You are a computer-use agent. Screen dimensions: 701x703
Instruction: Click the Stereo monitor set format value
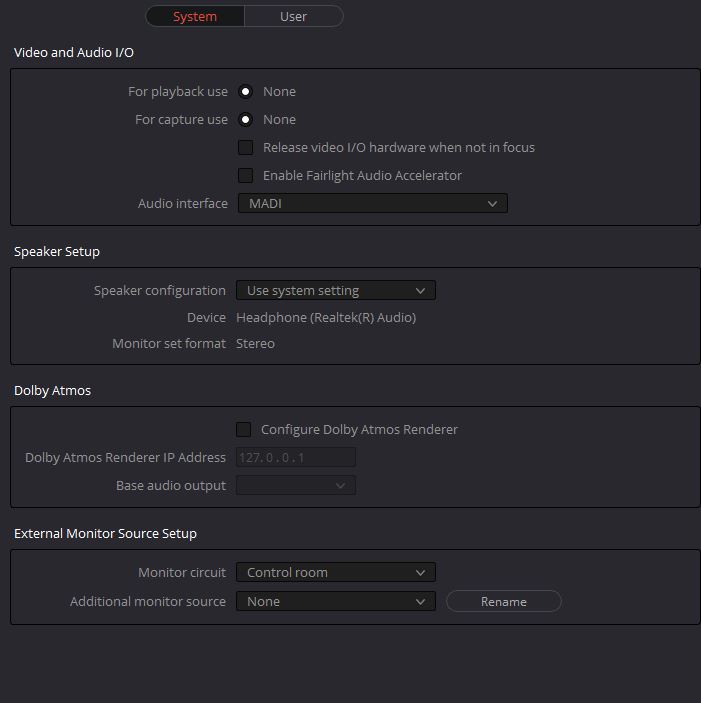pyautogui.click(x=255, y=343)
